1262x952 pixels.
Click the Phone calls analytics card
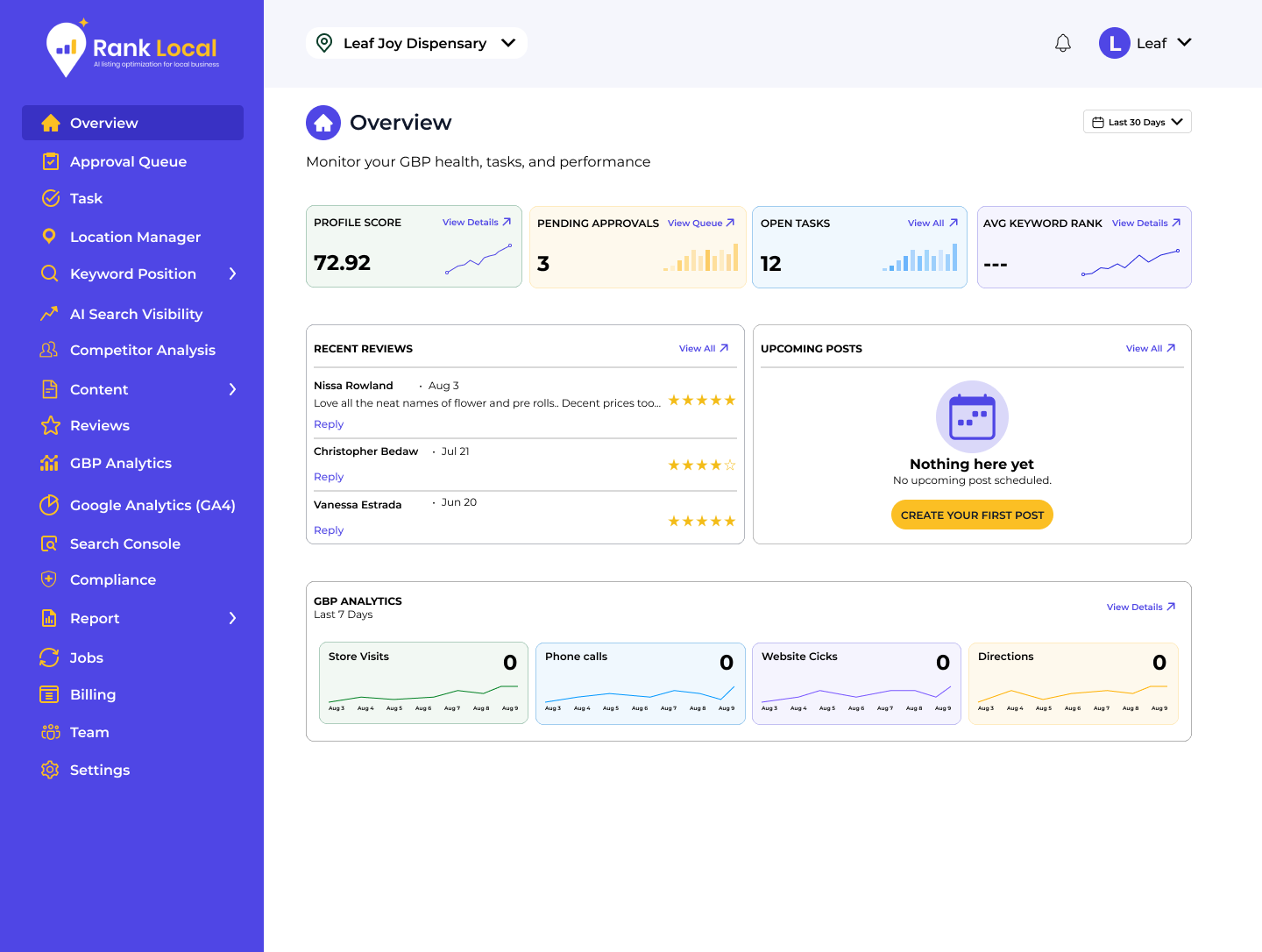641,684
